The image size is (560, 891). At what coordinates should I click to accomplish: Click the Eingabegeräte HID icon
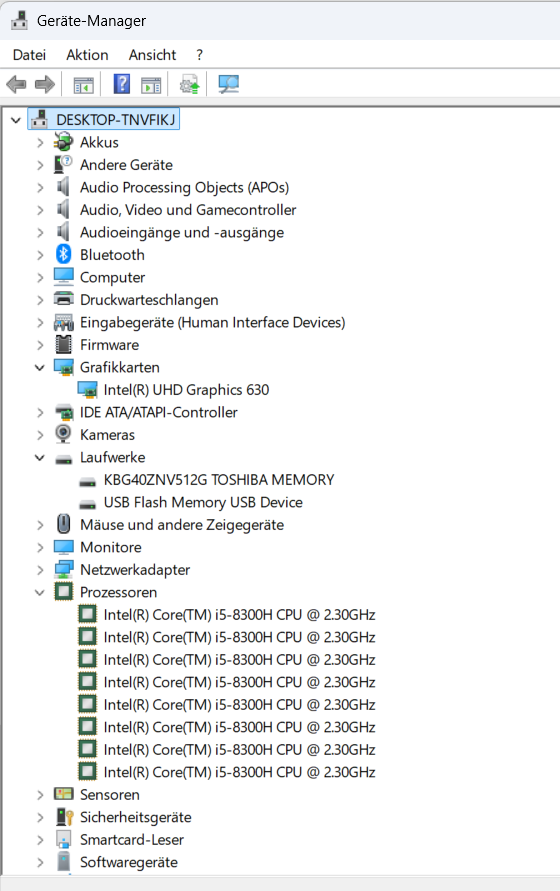pos(64,322)
